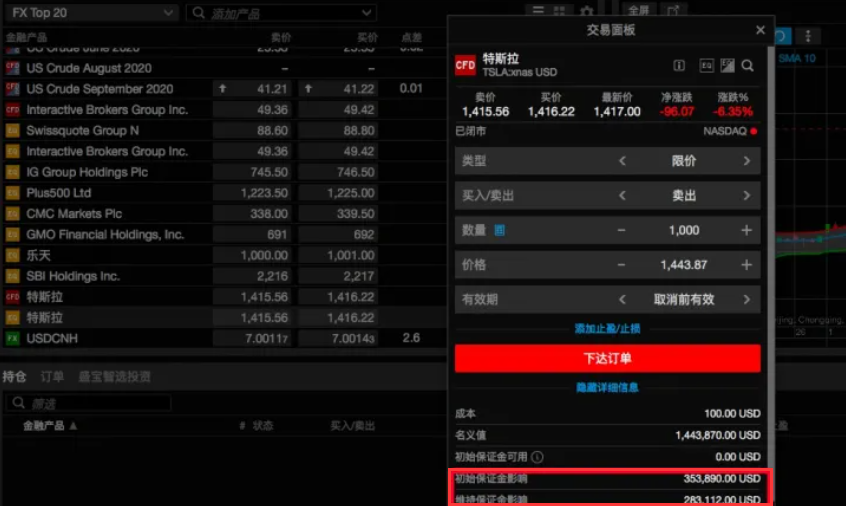Click the stock icon for 乐天 row
Image resolution: width=846 pixels, height=506 pixels.
click(12, 255)
